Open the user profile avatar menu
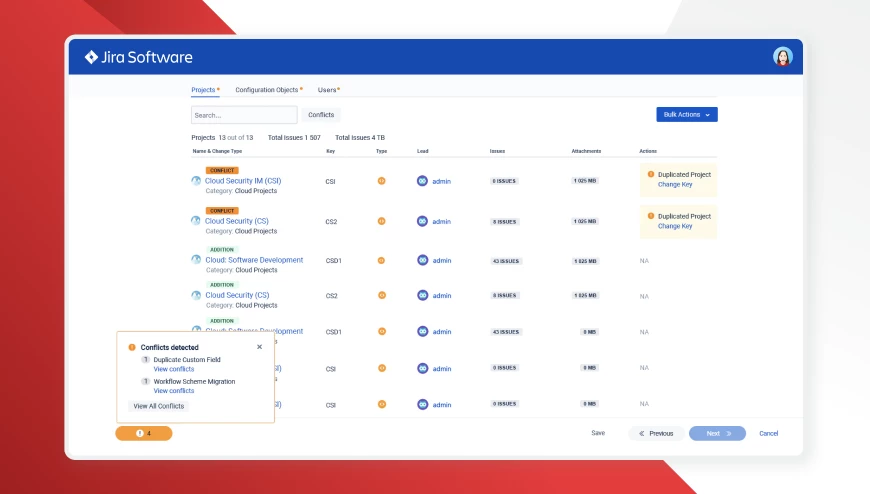The image size is (870, 494). 782,57
